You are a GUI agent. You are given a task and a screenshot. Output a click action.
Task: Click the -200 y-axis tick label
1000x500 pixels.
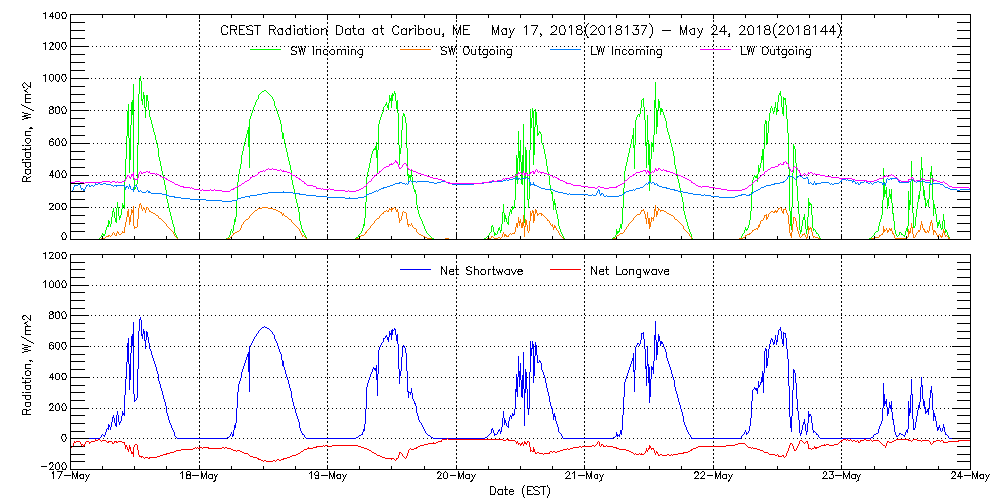(x=52, y=466)
